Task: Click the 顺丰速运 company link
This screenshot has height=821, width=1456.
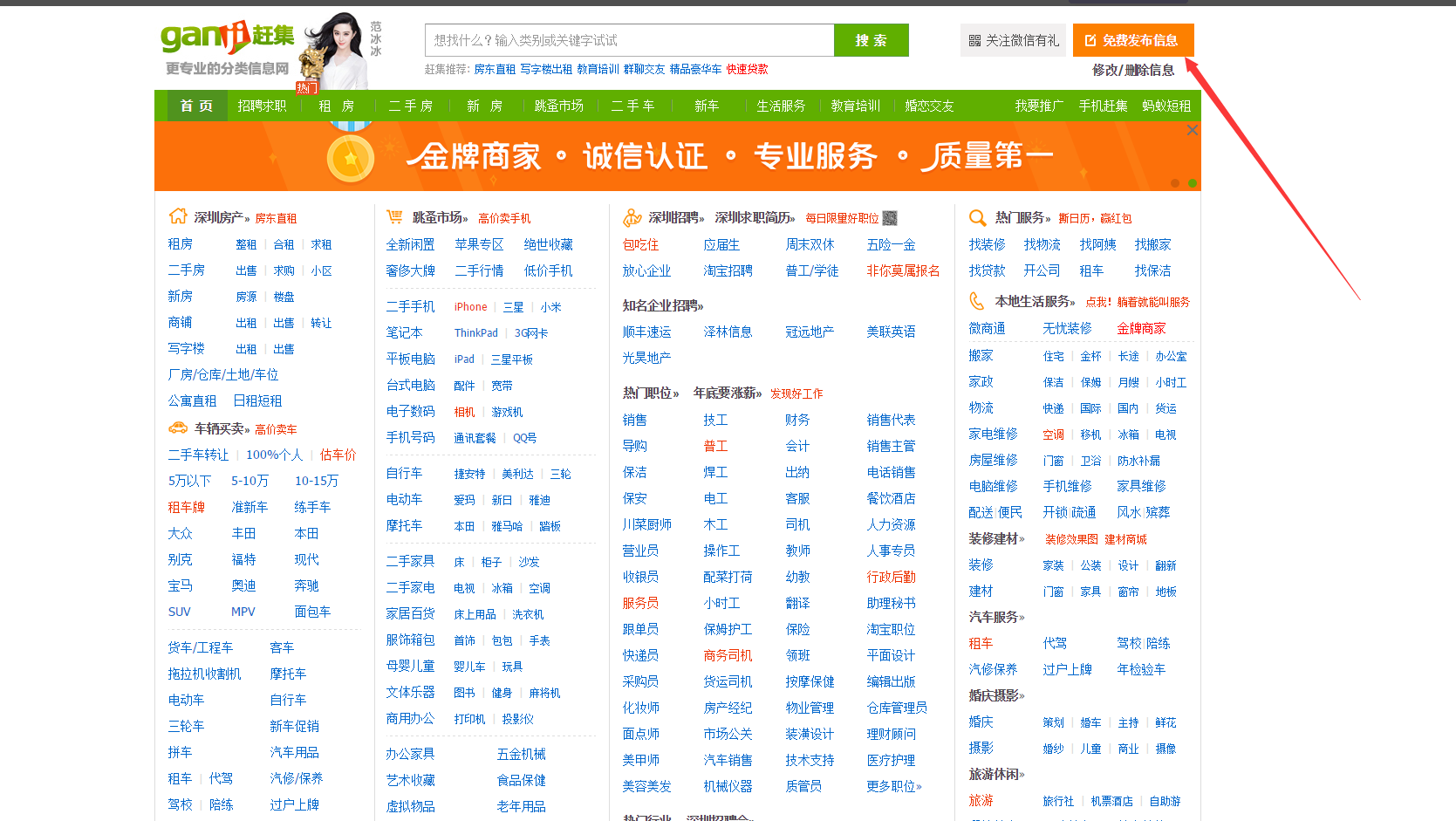Action: pos(646,332)
